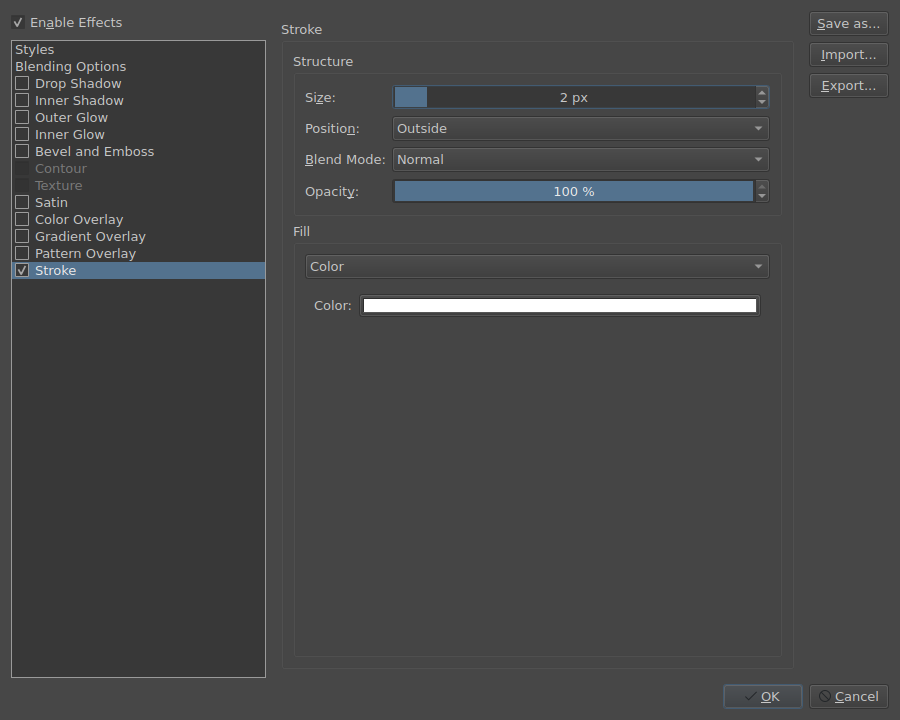900x720 pixels.
Task: Select the Stroke label in list
Action: [x=55, y=270]
